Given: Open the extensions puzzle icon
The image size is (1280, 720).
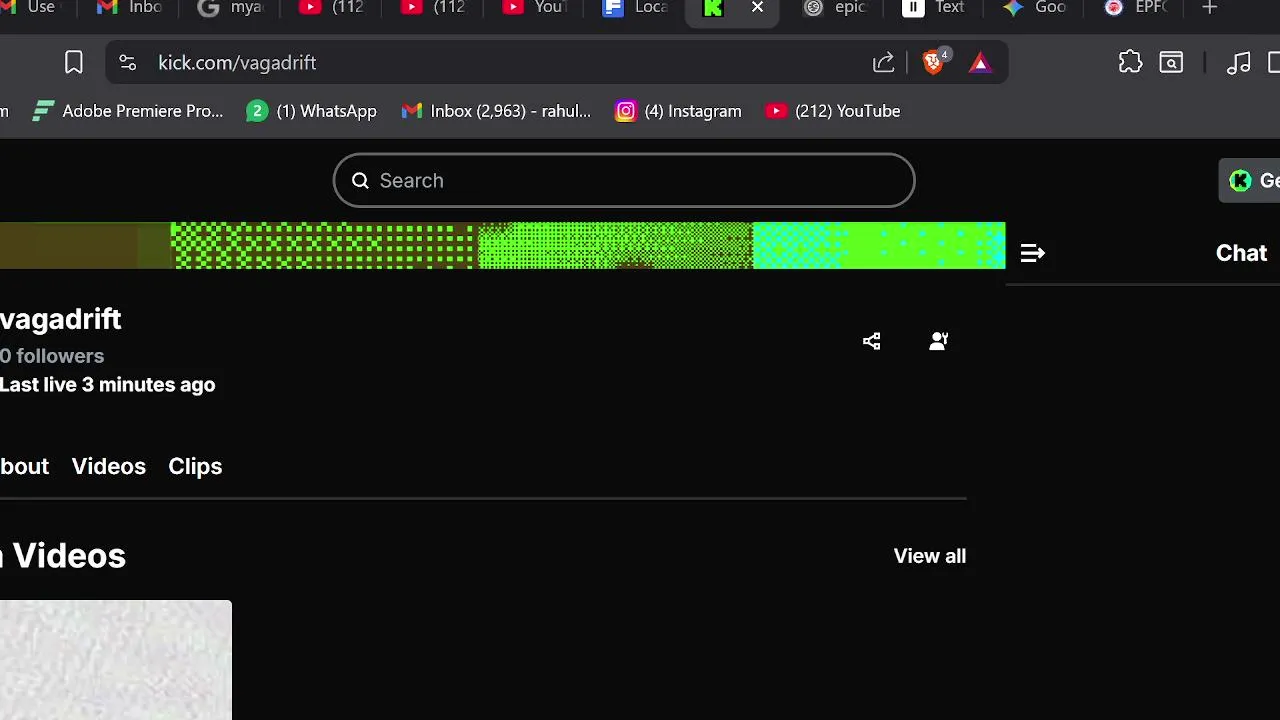Looking at the screenshot, I should pyautogui.click(x=1130, y=63).
